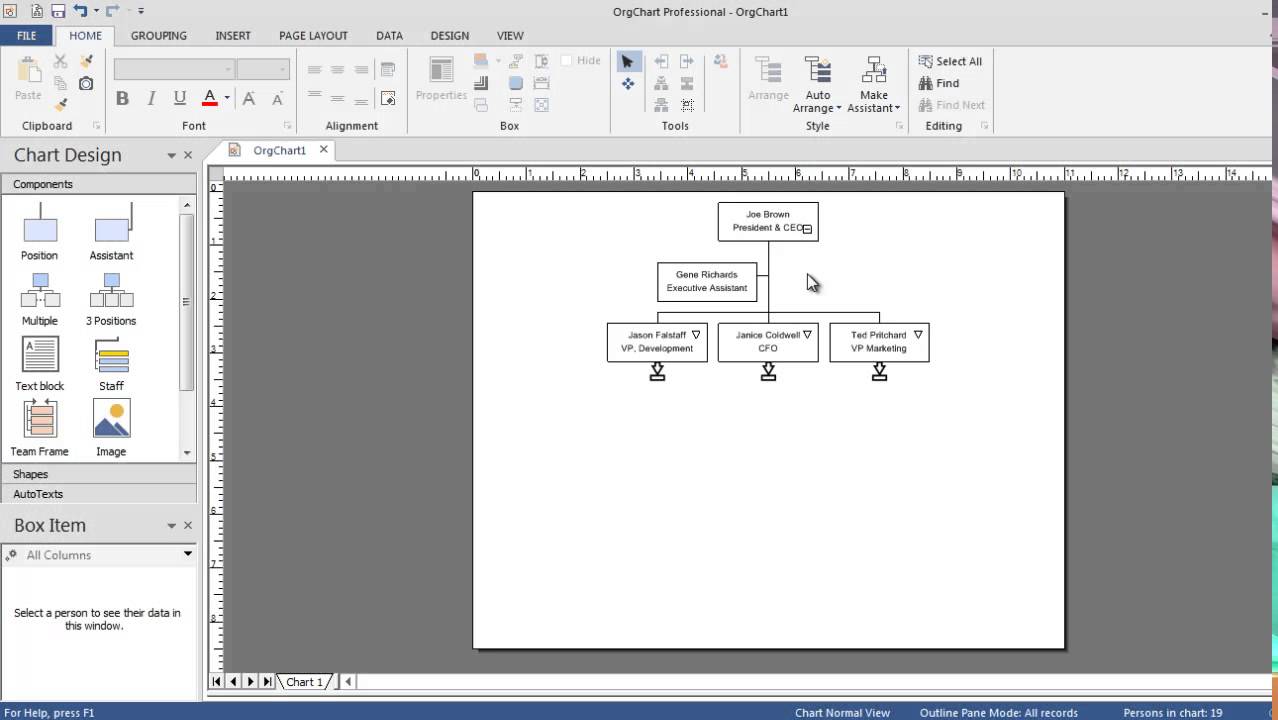Click the Arrange style icon
Image resolution: width=1278 pixels, height=720 pixels.
[768, 79]
